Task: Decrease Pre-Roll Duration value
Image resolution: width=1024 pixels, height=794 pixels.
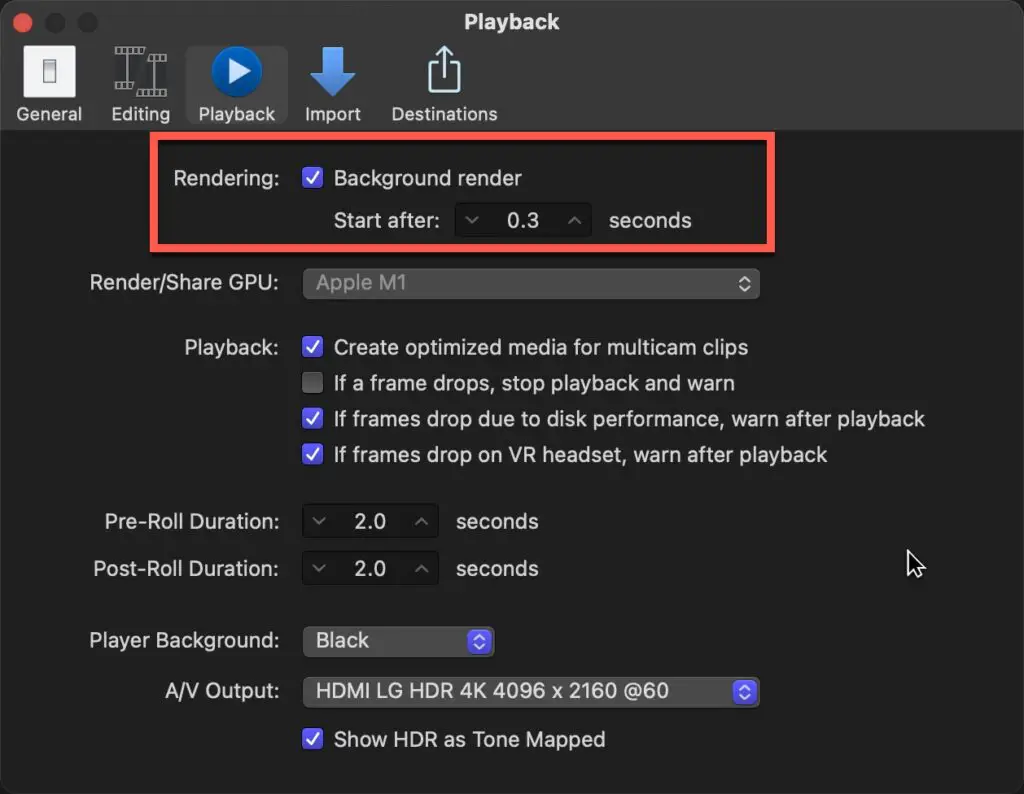Action: click(319, 521)
